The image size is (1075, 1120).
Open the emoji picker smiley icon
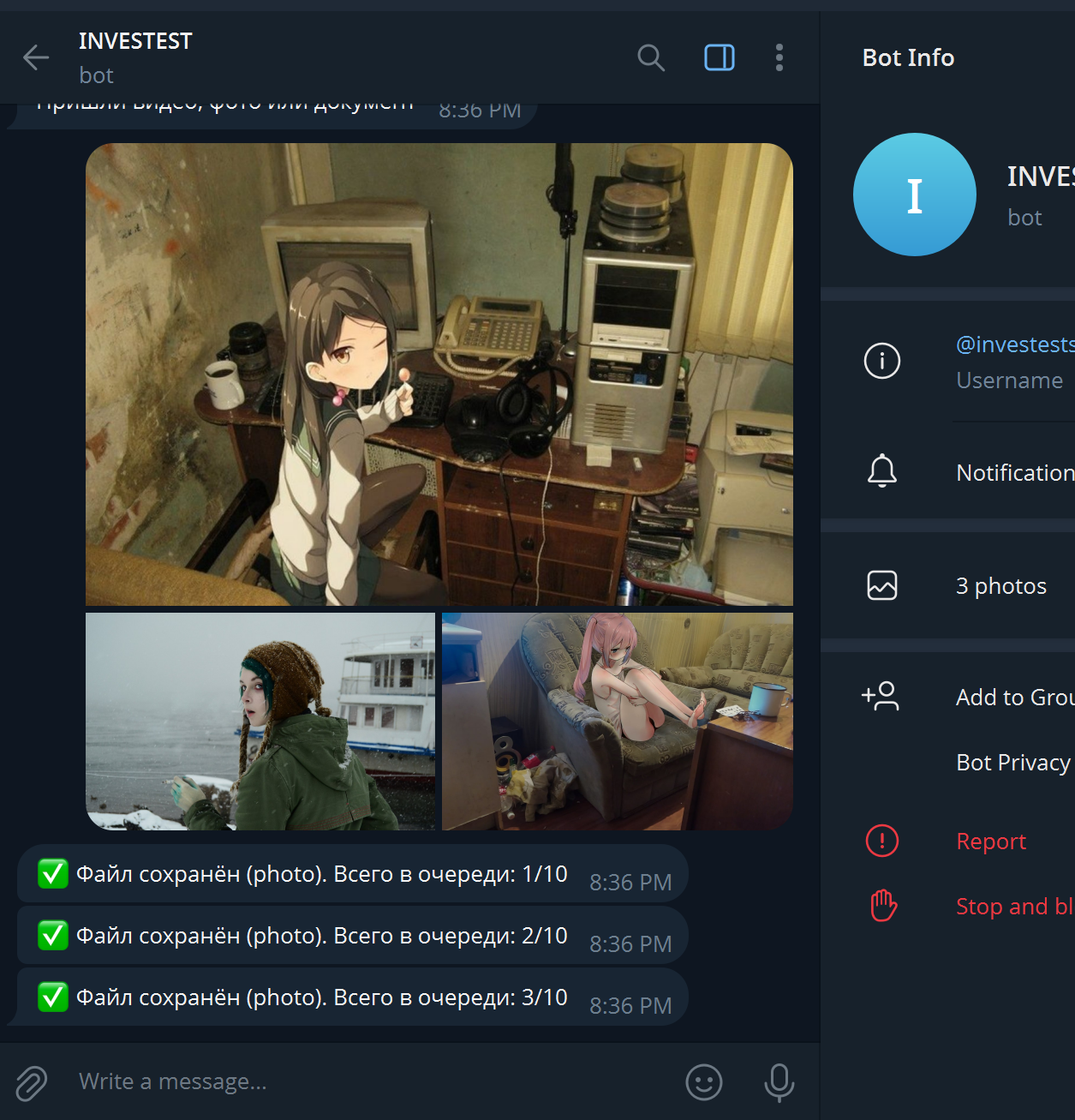(x=704, y=1082)
